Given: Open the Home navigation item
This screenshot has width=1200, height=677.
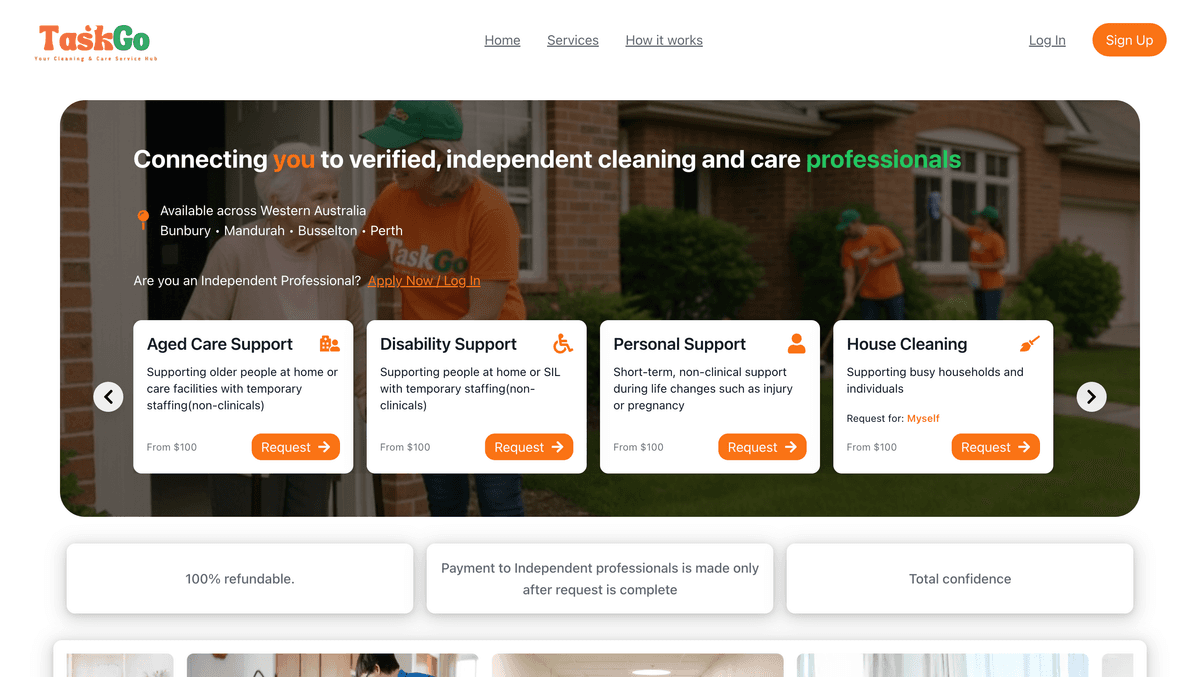Looking at the screenshot, I should point(502,41).
